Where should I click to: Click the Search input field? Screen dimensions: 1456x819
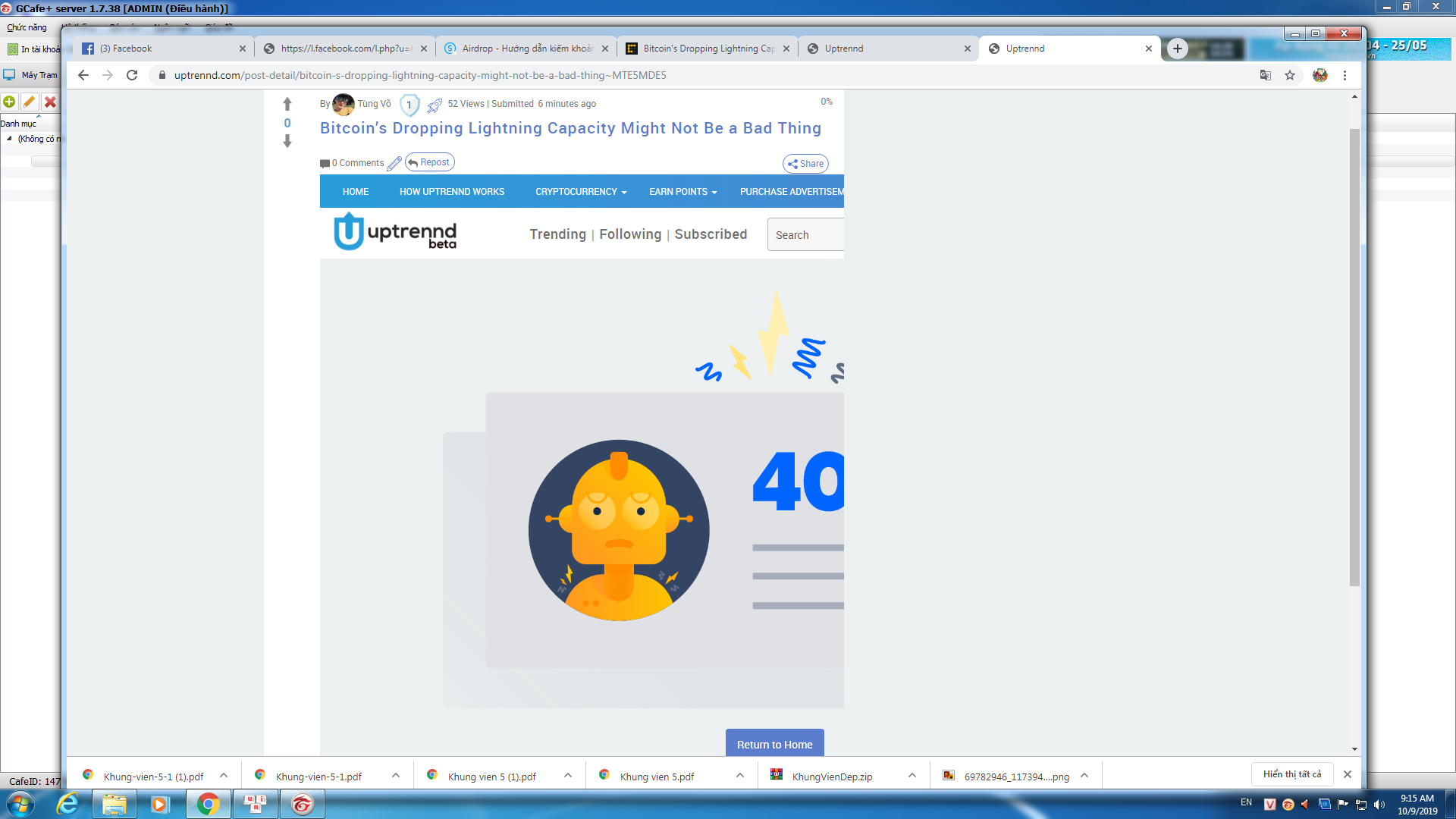805,235
